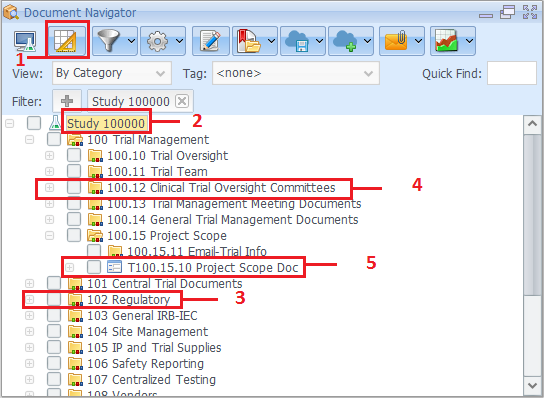
Task: Click the bookmark document folder icon
Action: coord(248,41)
